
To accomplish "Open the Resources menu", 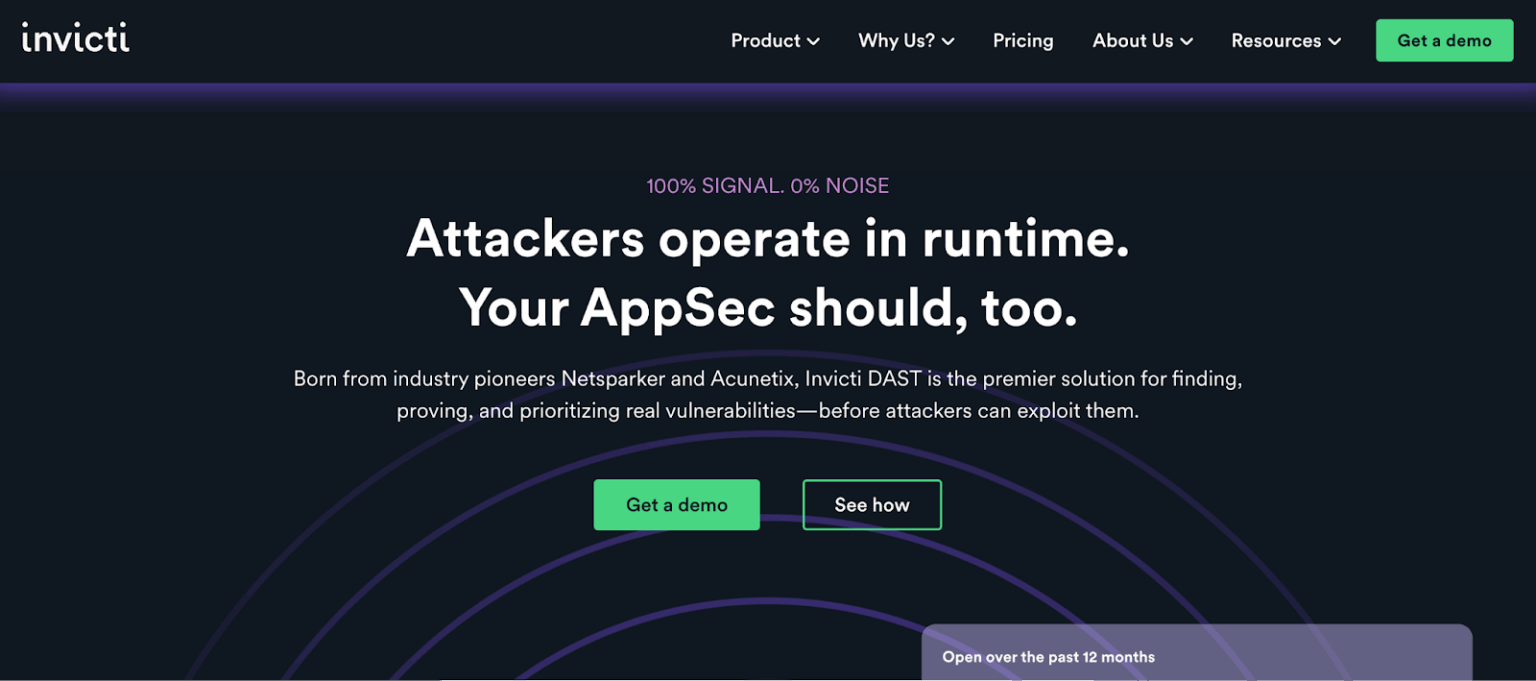I will (1286, 41).
